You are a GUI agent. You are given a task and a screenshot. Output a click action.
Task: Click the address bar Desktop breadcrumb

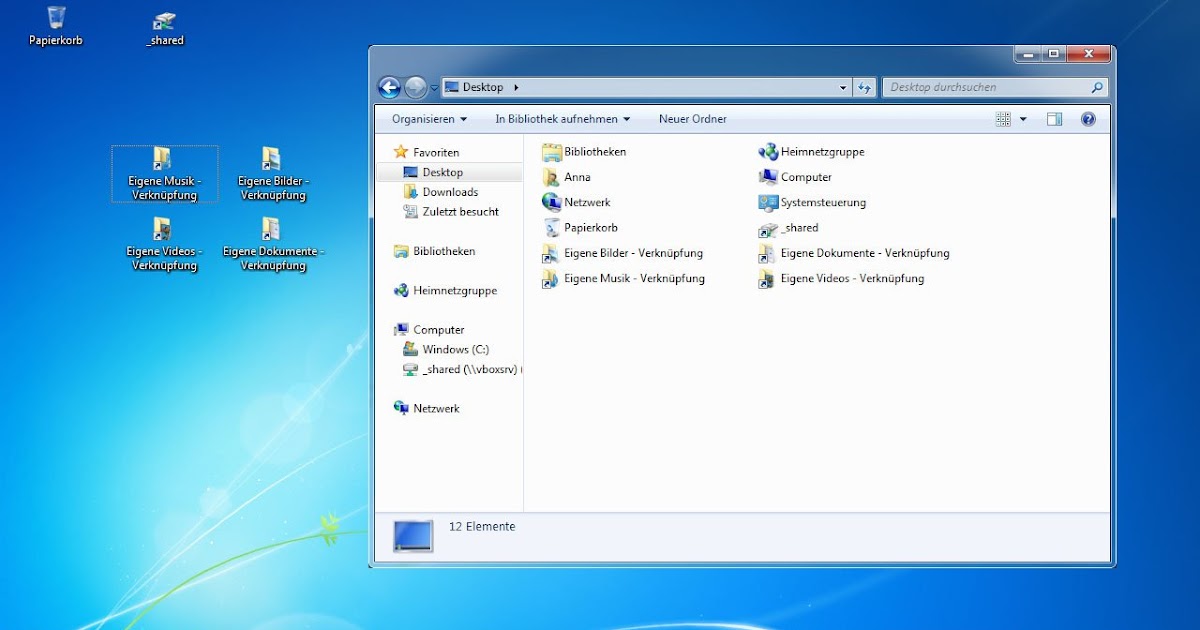pos(483,87)
